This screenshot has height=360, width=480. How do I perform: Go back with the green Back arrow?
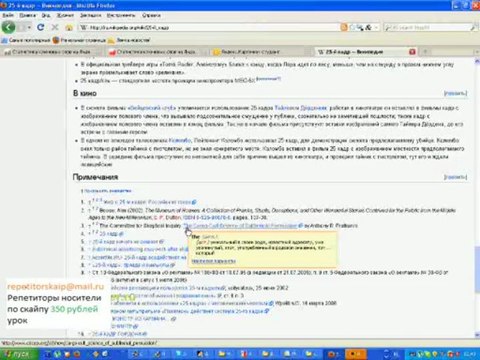[x=8, y=27]
